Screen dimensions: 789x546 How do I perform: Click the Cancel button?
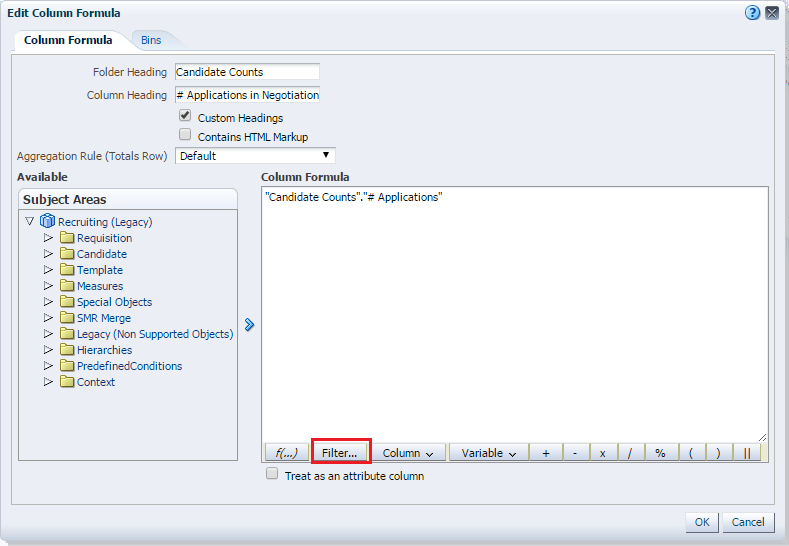point(748,522)
